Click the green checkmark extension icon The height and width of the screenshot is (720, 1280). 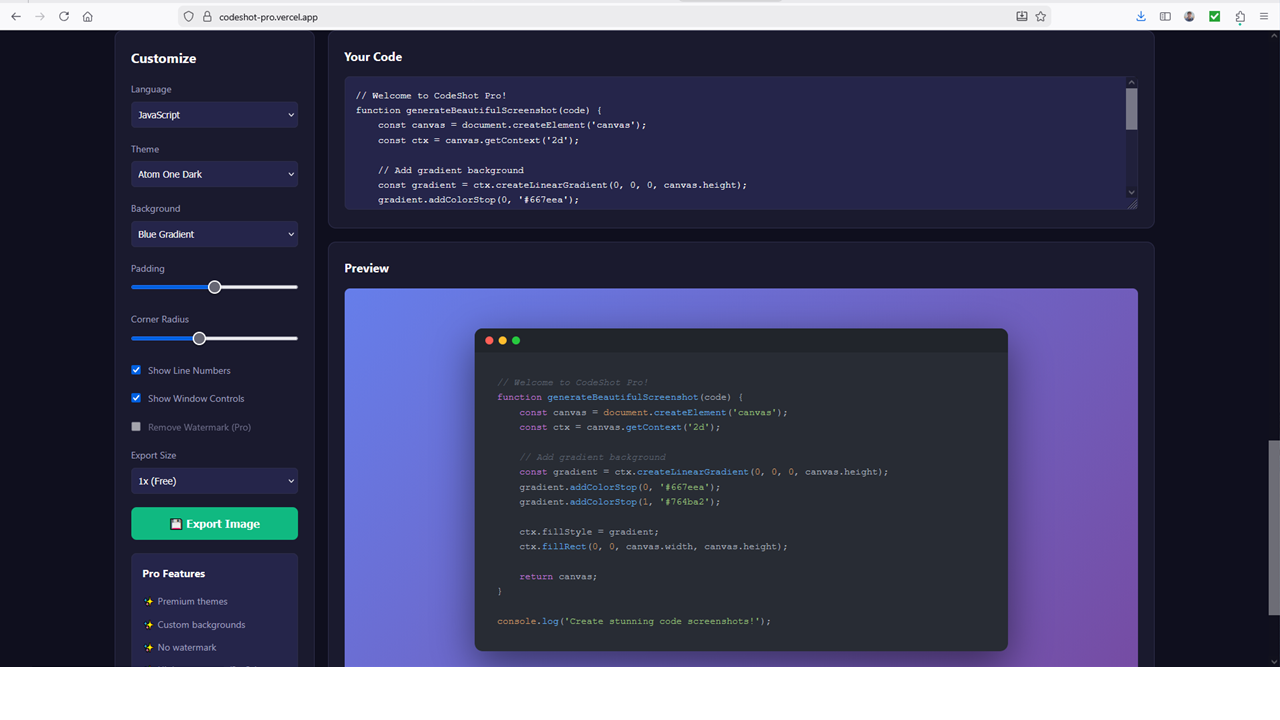pyautogui.click(x=1214, y=16)
